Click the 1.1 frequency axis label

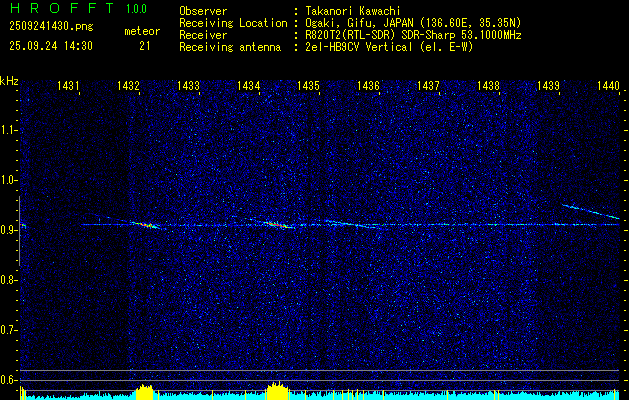click(x=8, y=130)
